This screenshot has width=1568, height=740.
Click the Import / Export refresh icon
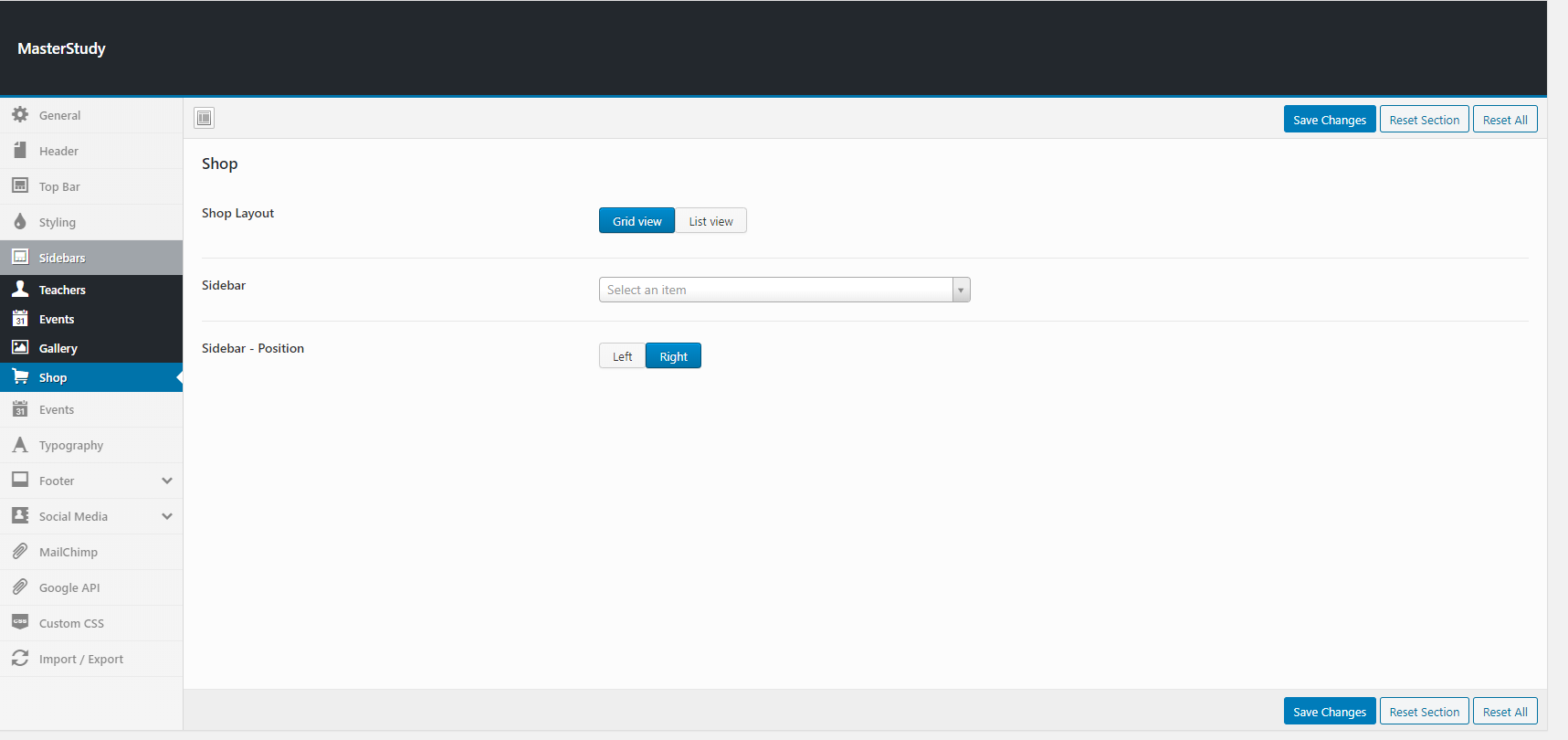20,659
